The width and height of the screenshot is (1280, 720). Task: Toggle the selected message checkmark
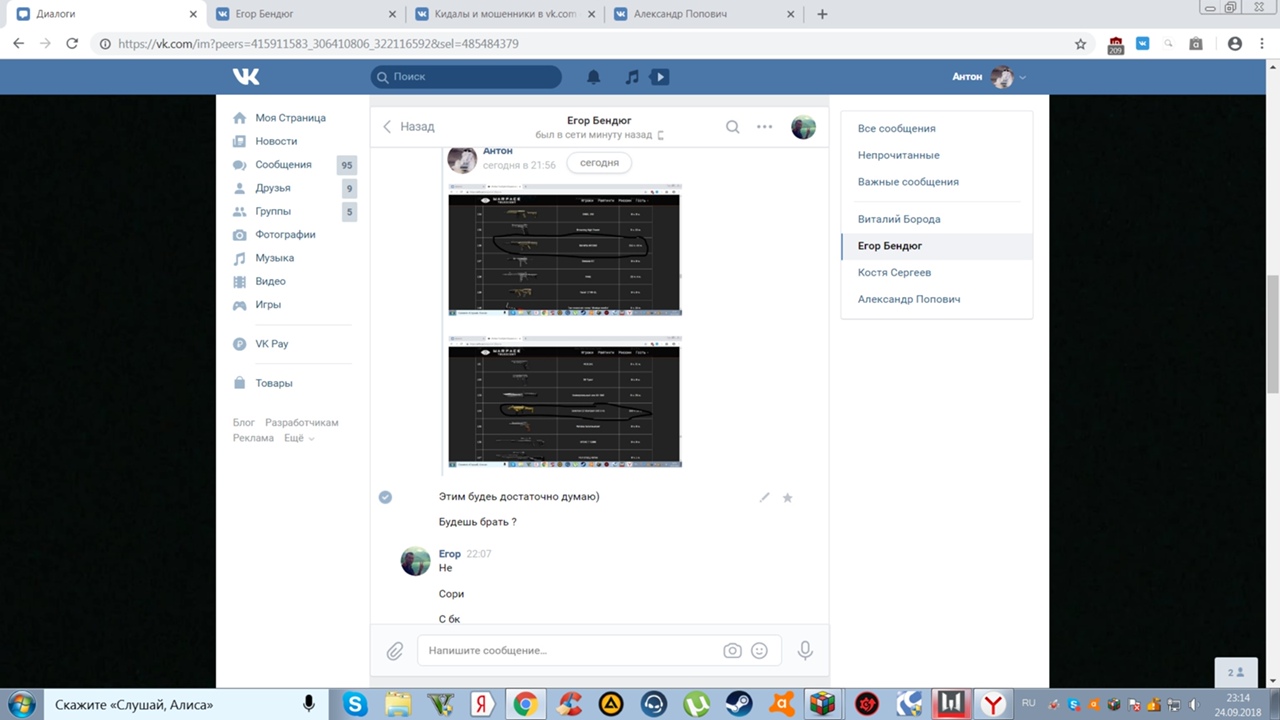click(385, 497)
